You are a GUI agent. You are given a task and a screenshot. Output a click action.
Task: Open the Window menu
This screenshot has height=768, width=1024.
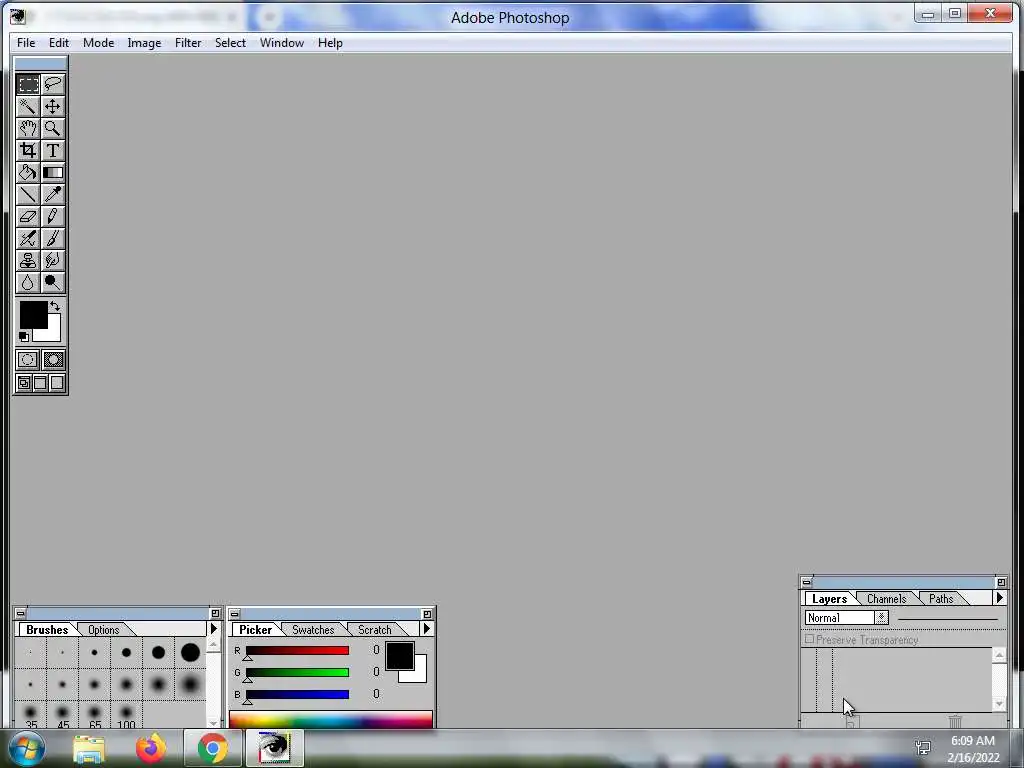[x=281, y=43]
